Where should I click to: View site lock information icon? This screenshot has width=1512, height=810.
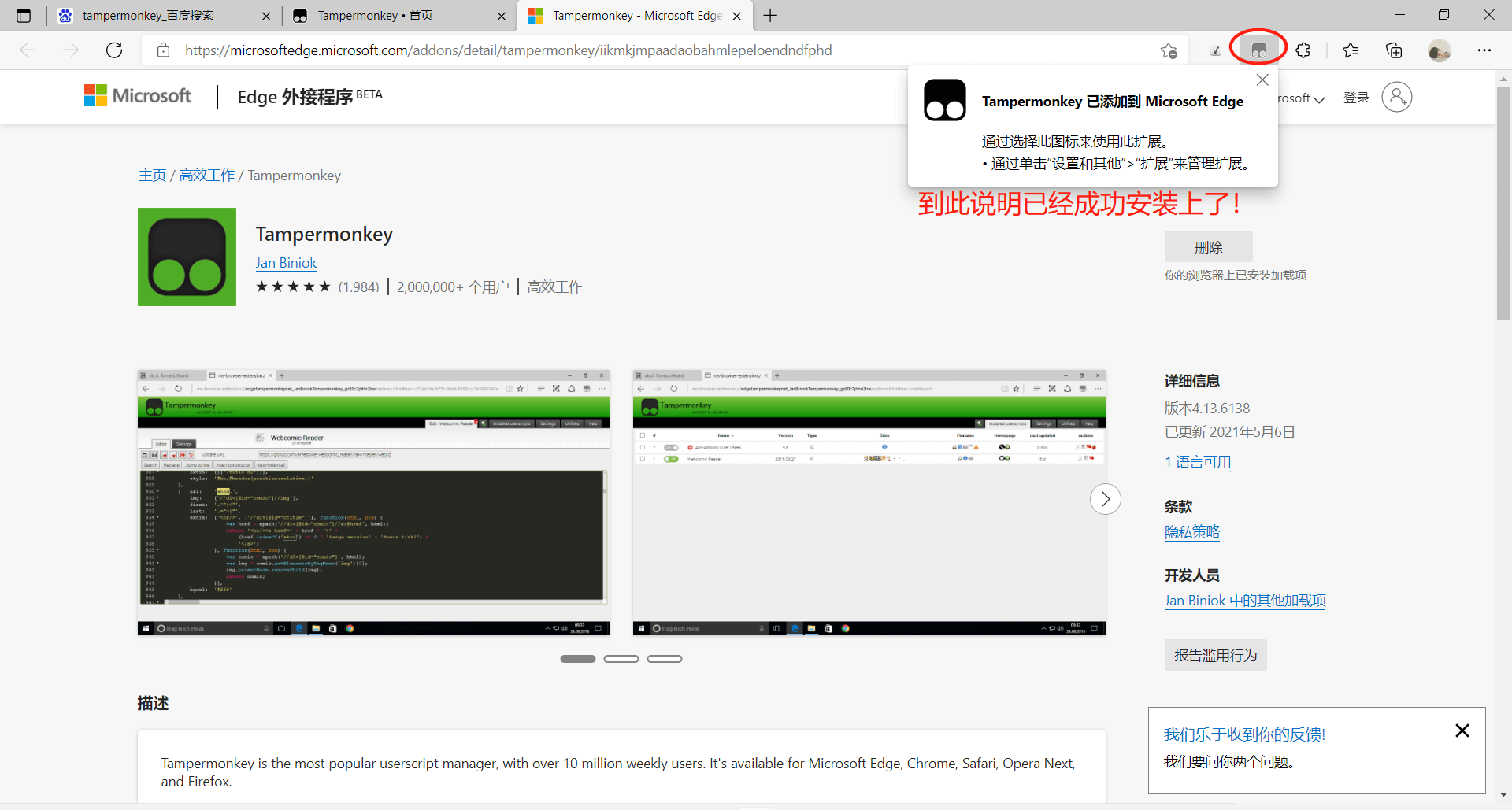click(163, 50)
